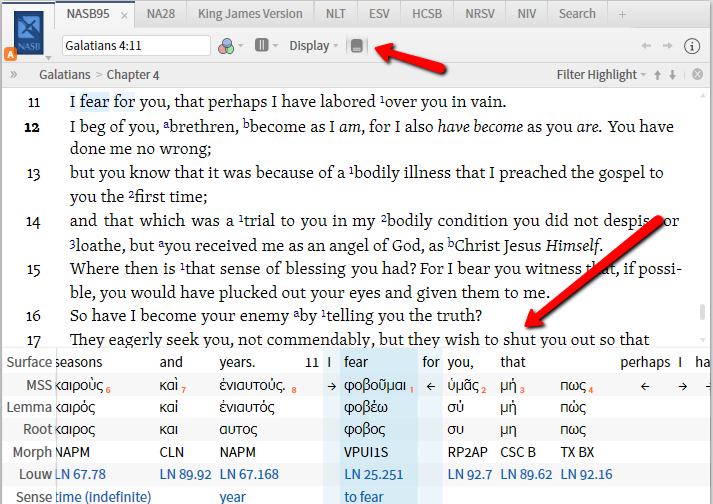The image size is (713, 504).
Task: Select the Sense row label
Action: coord(35,497)
